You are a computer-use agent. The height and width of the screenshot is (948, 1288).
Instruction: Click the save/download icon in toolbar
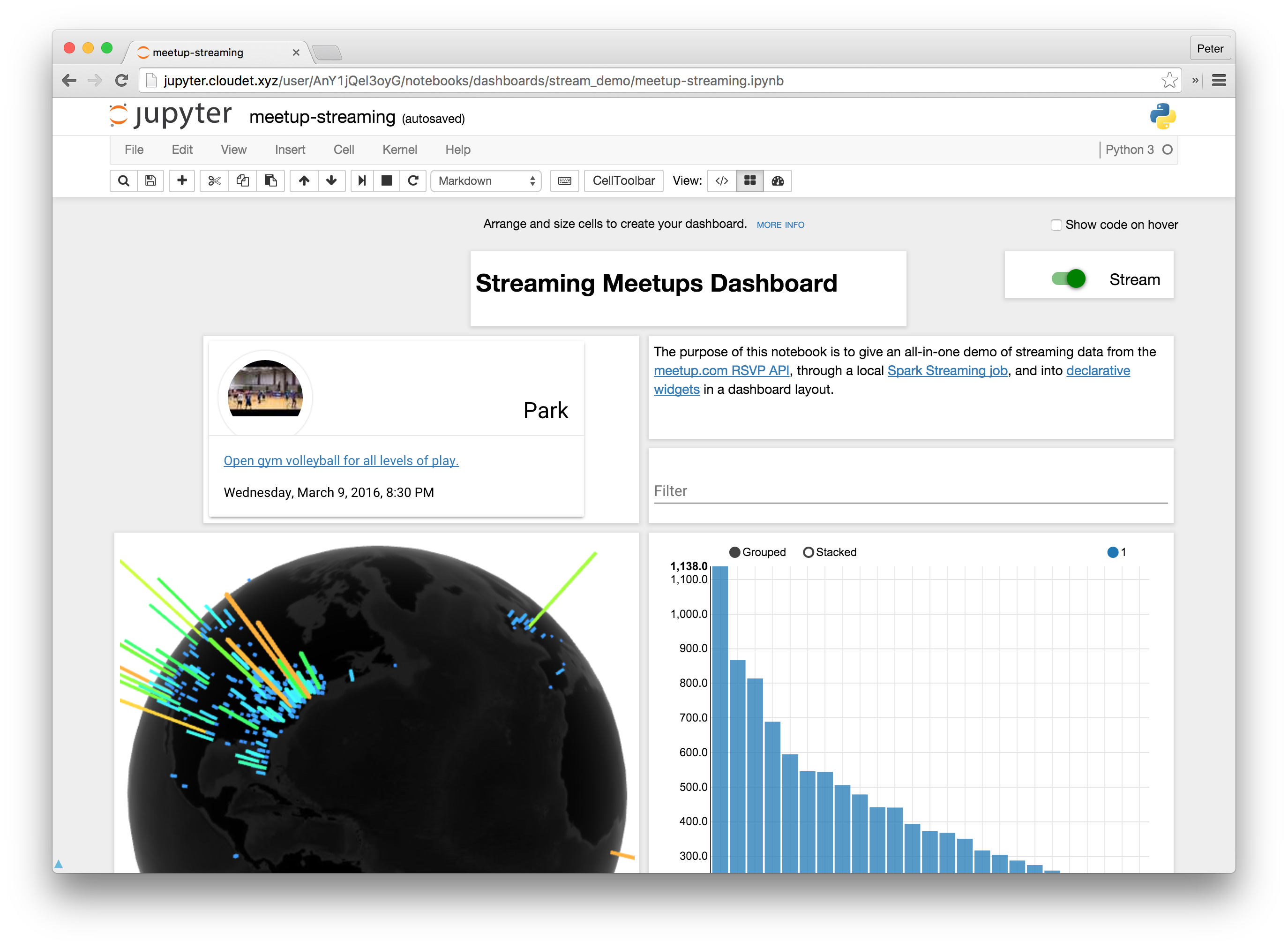pyautogui.click(x=151, y=181)
